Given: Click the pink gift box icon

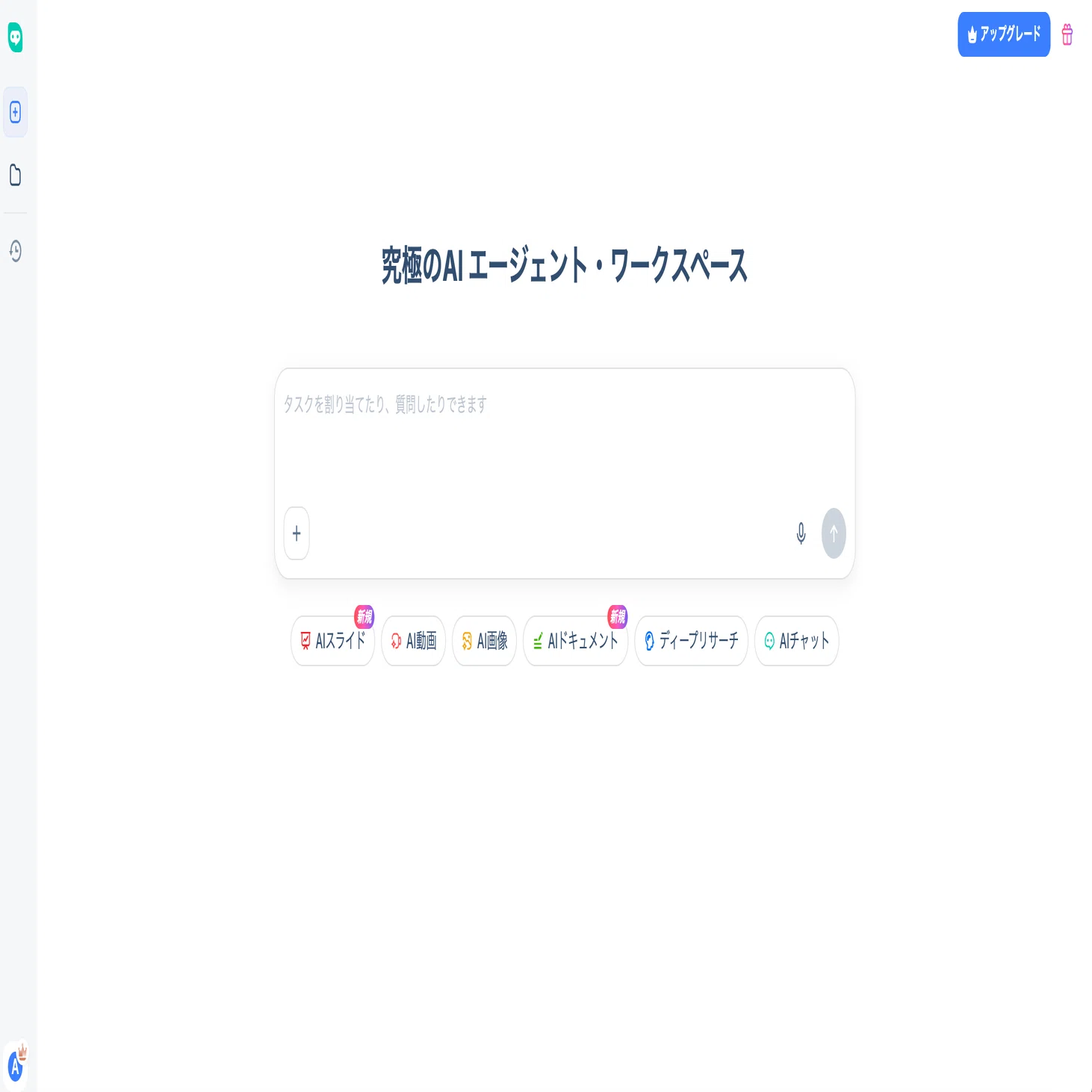Looking at the screenshot, I should pyautogui.click(x=1067, y=34).
